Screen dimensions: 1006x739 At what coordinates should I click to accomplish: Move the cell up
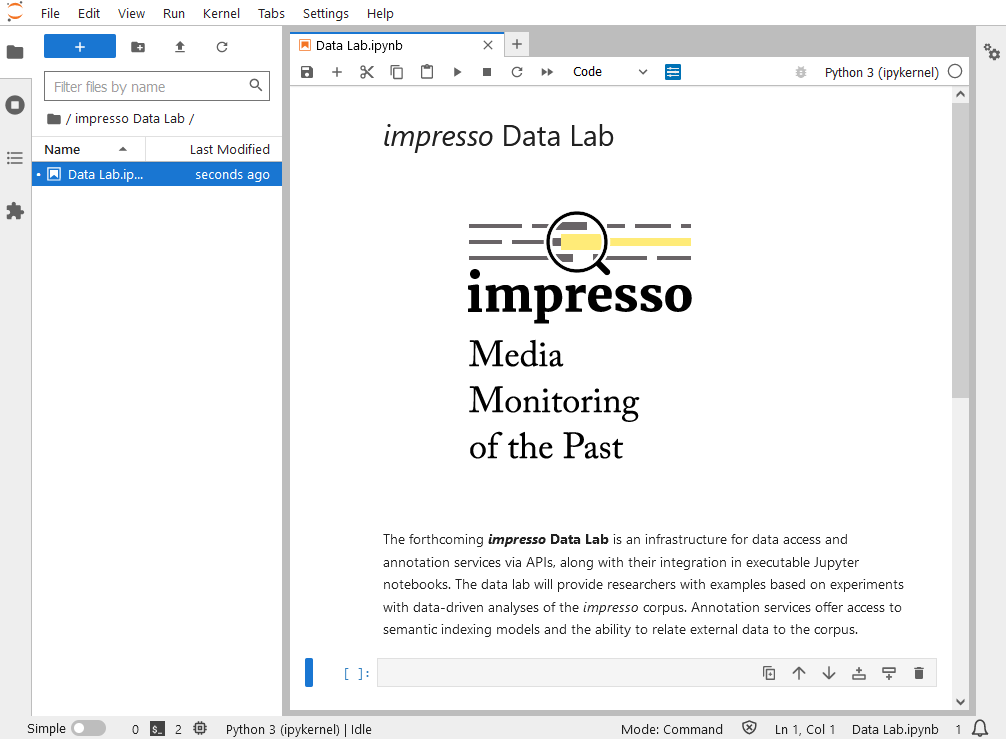click(799, 673)
